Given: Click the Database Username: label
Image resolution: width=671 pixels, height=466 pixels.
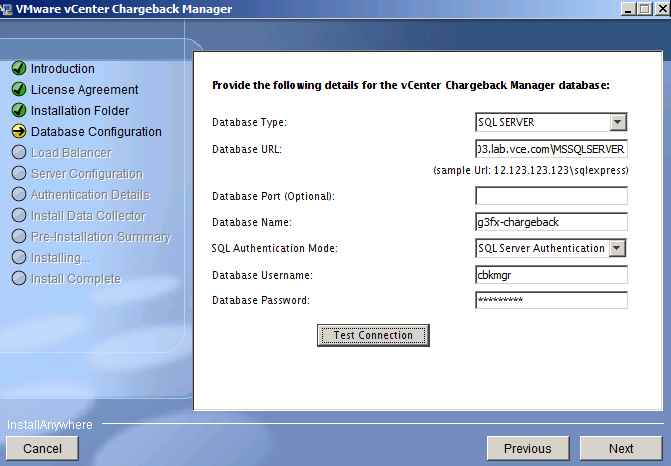Looking at the screenshot, I should point(262,275).
